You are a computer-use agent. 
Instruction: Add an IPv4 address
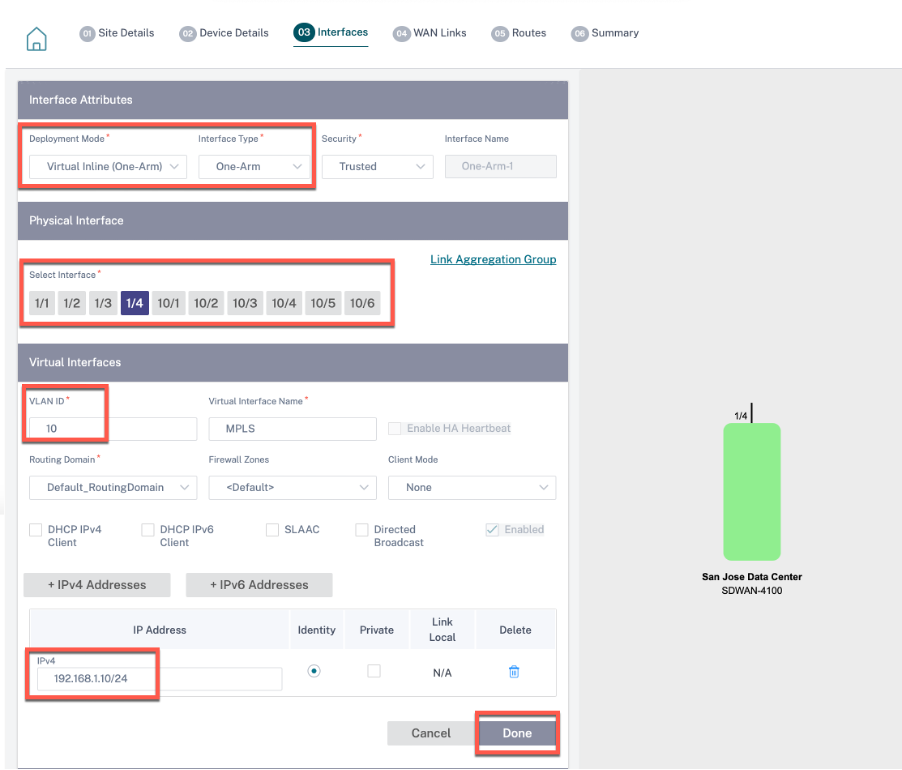click(x=97, y=585)
